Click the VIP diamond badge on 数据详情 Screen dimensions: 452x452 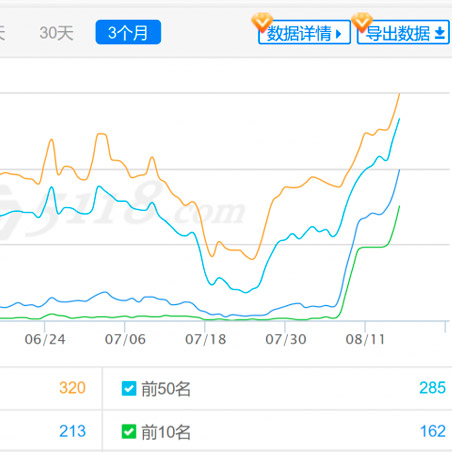[x=262, y=22]
